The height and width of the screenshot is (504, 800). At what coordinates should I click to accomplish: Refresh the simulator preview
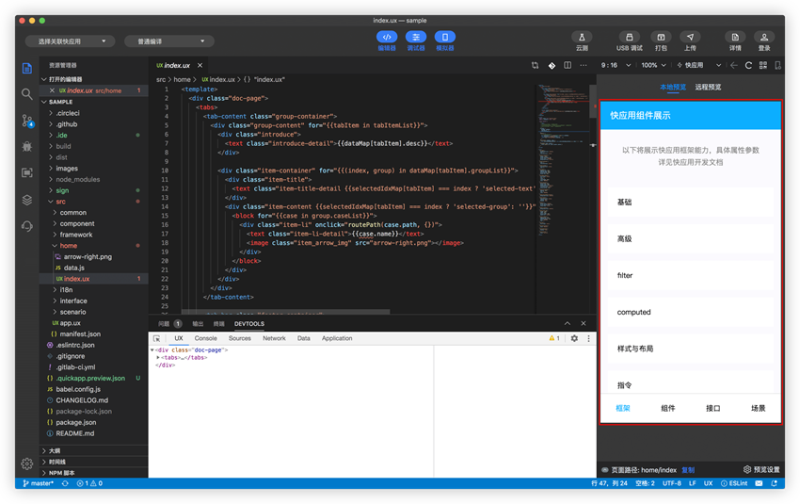(748, 65)
